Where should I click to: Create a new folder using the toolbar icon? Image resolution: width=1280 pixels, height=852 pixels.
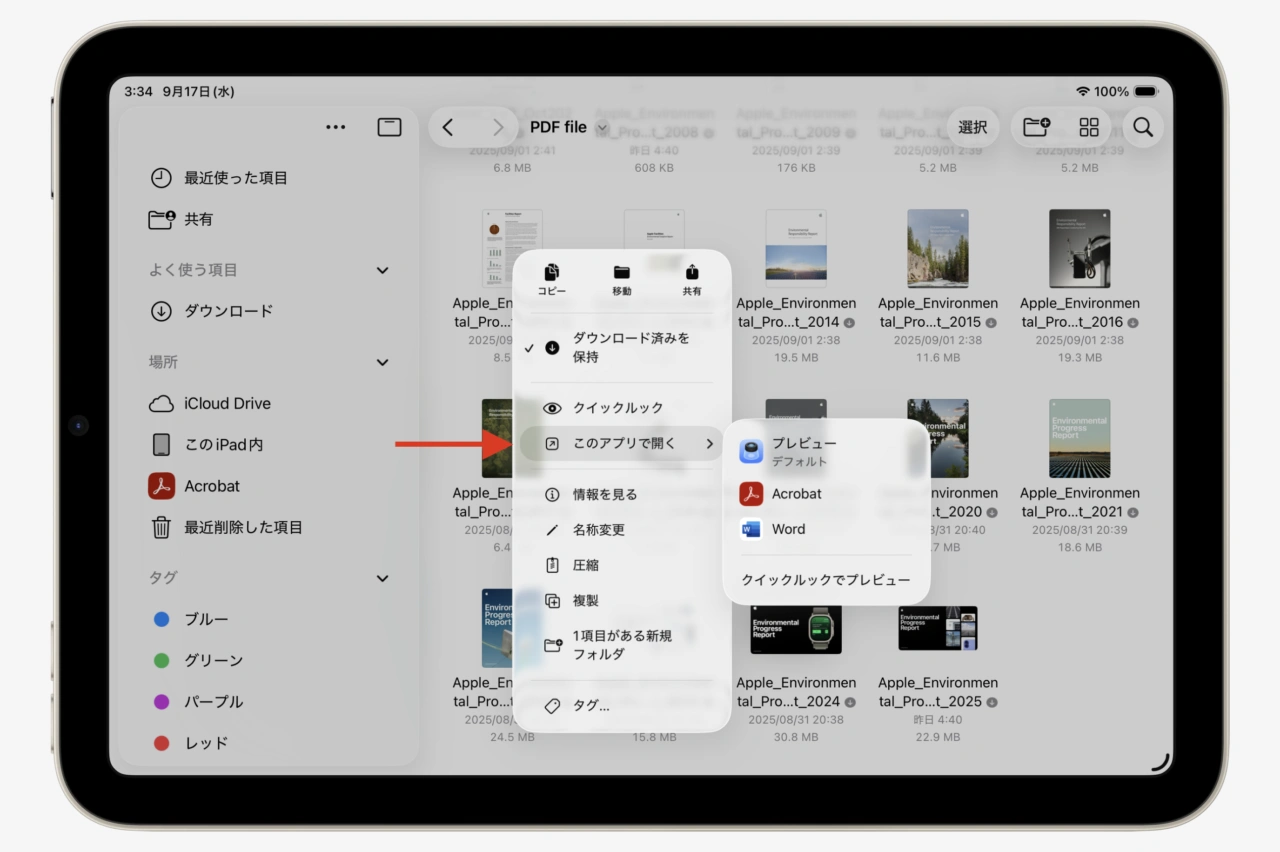tap(1035, 127)
